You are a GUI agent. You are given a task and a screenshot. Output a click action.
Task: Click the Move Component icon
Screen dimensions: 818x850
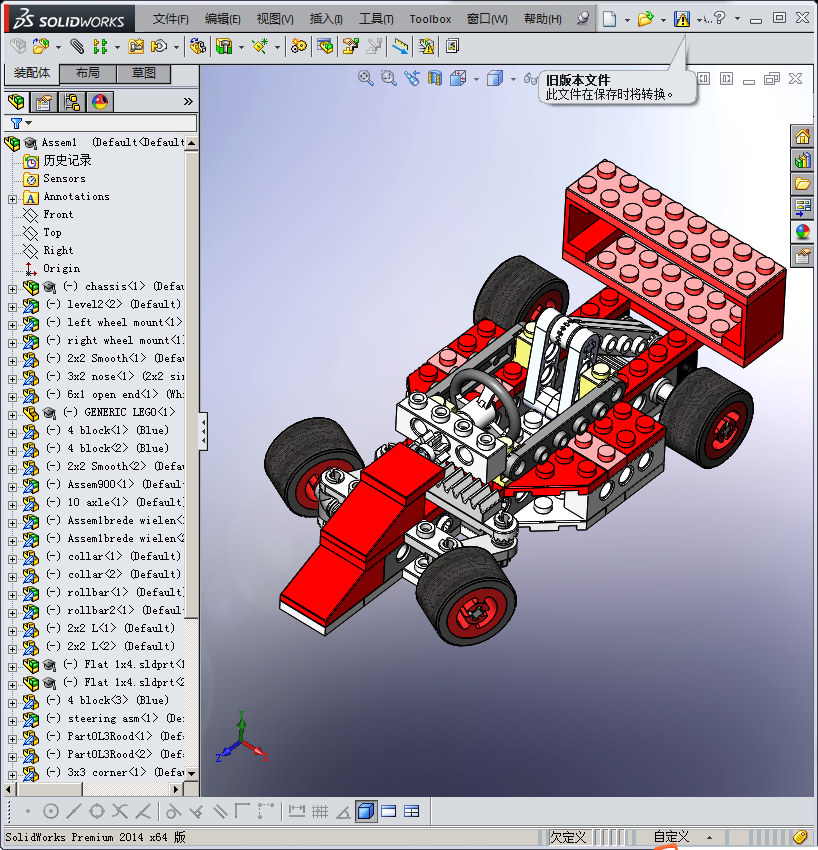coord(159,47)
